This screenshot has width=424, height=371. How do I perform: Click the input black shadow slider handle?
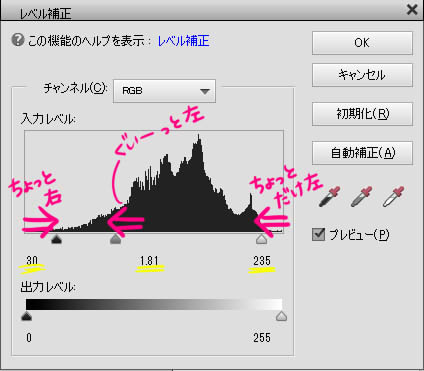pos(57,239)
